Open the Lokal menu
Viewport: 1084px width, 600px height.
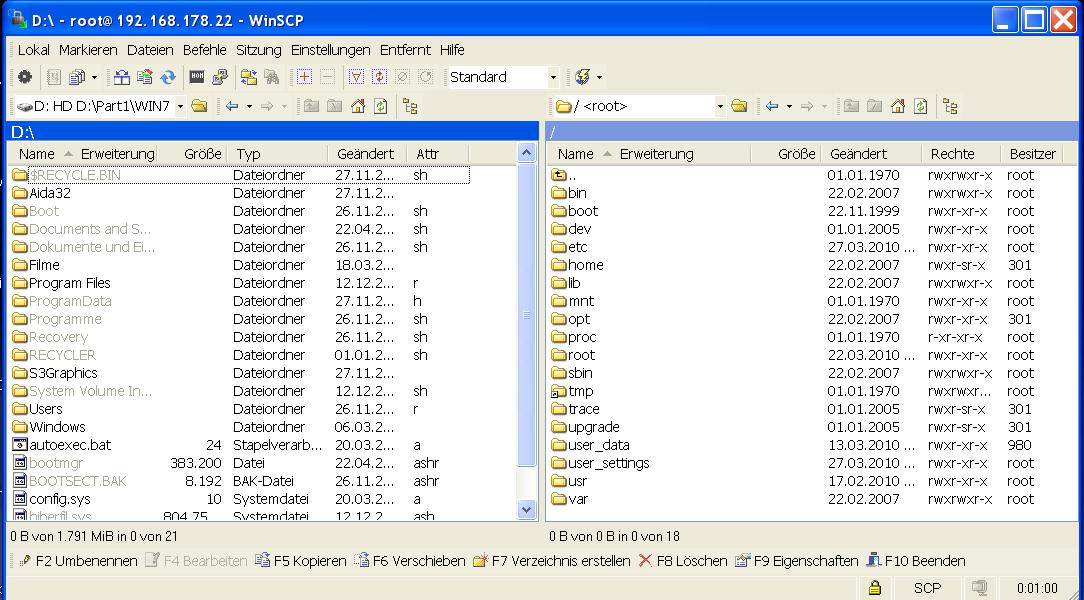33,50
